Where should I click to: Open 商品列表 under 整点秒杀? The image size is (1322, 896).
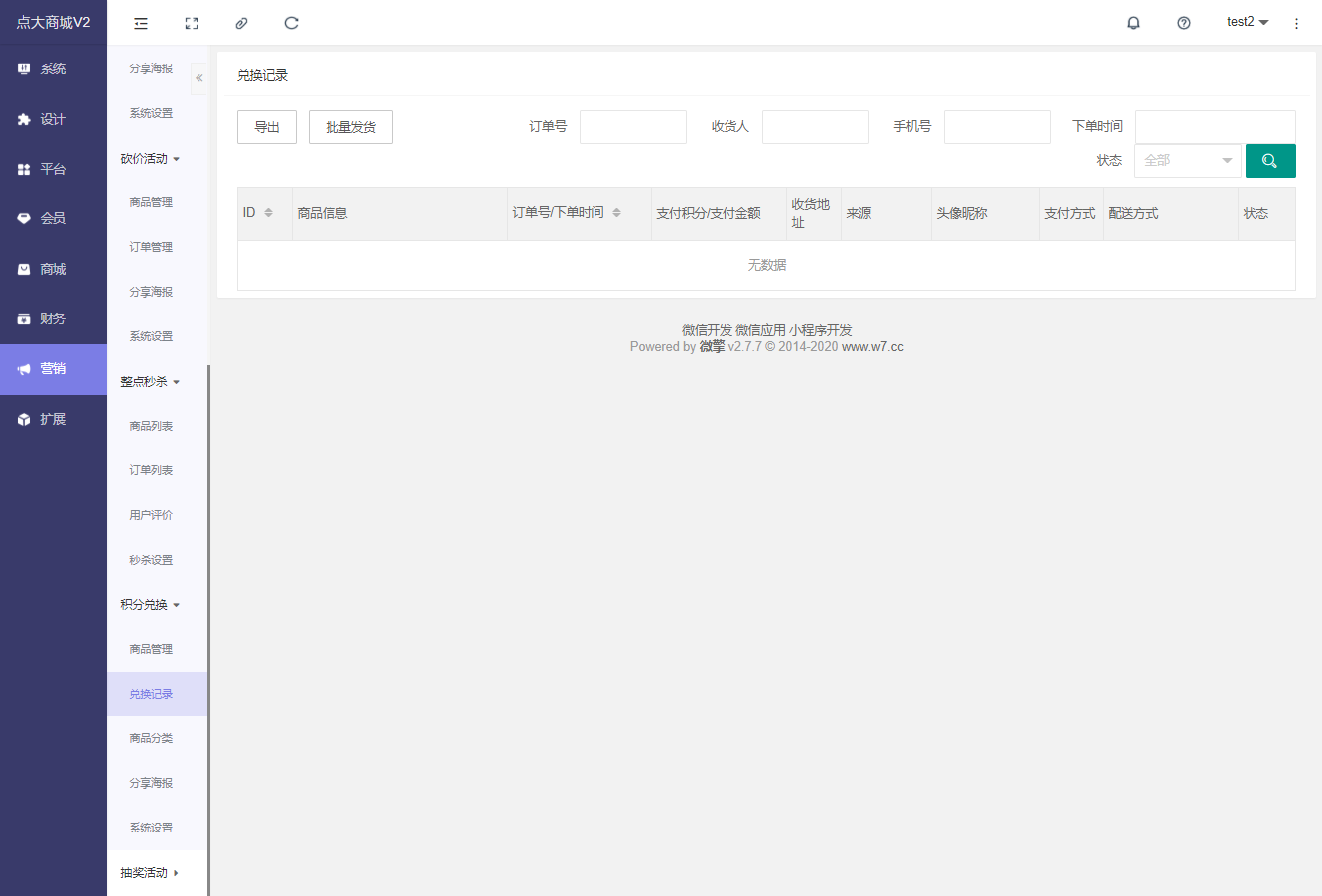coord(157,426)
